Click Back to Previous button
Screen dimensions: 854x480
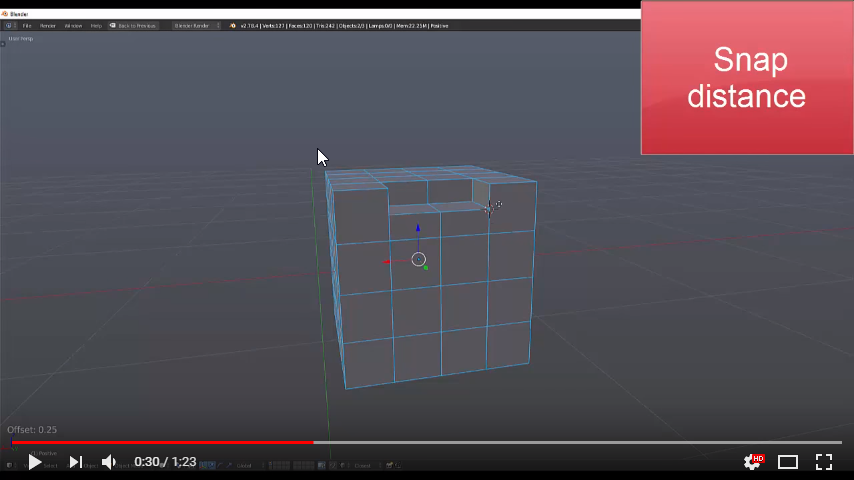[133, 26]
